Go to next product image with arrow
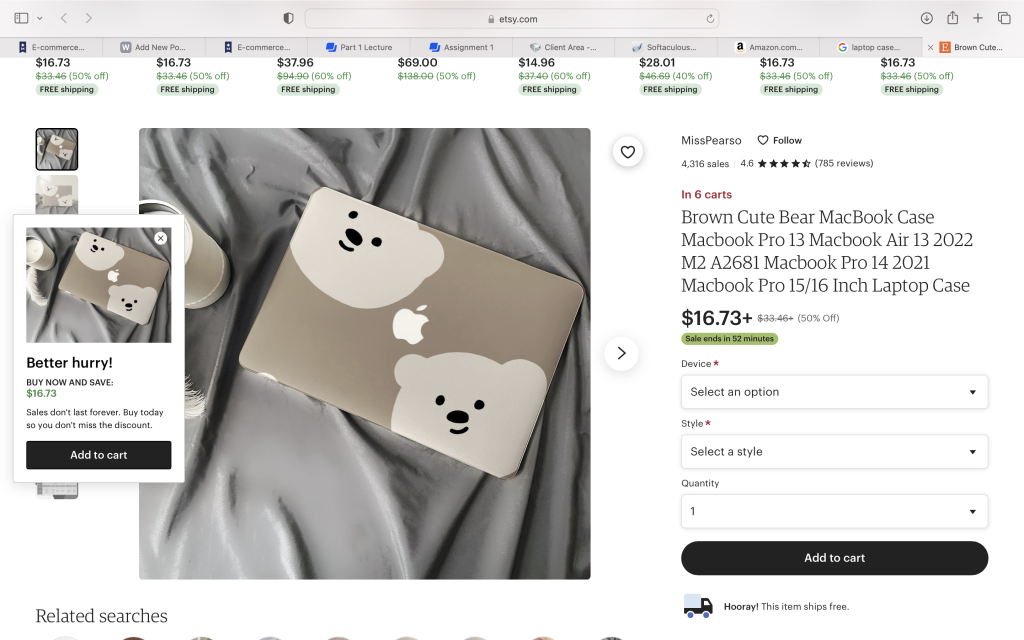This screenshot has height=640, width=1024. tap(621, 353)
